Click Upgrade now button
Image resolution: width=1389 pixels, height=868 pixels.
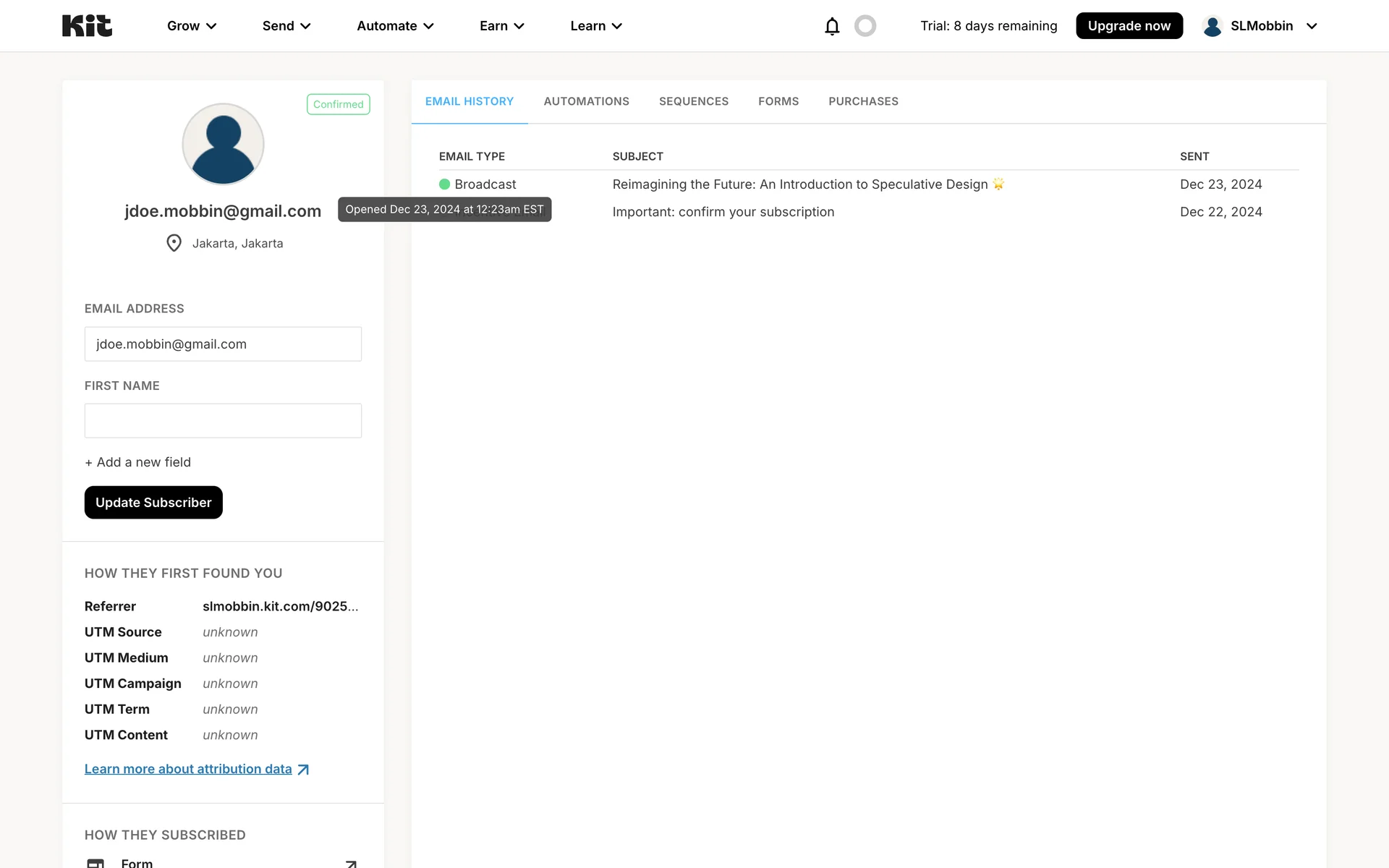point(1129,26)
